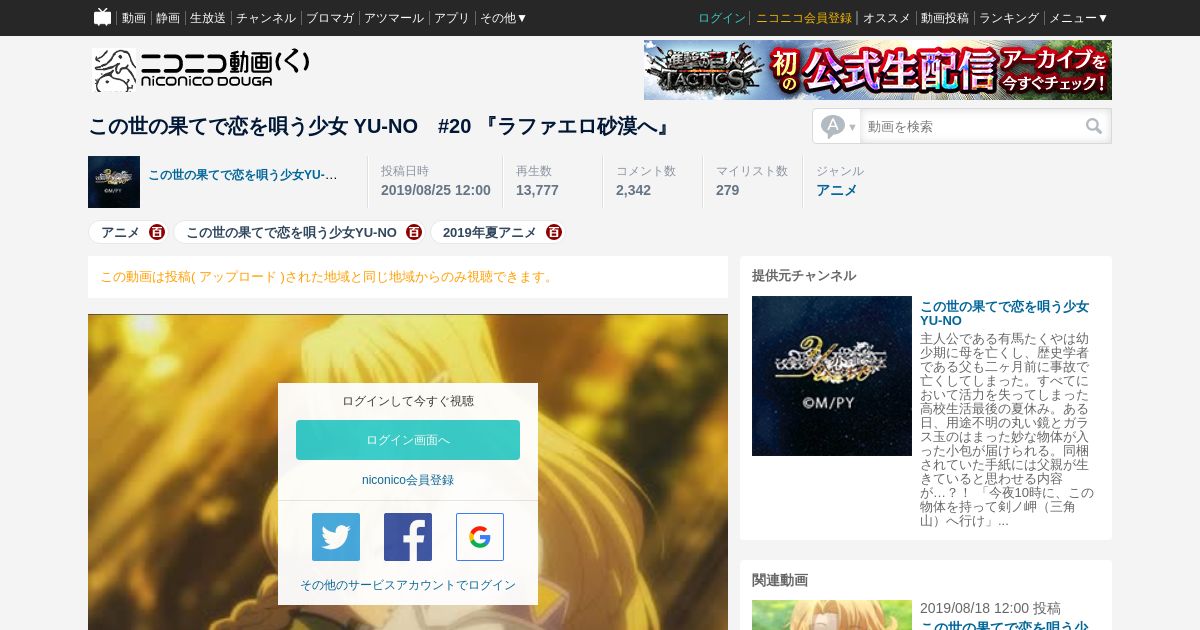Click the channel thumbnail beside the uploader name
Image resolution: width=1200 pixels, height=630 pixels.
click(x=114, y=182)
